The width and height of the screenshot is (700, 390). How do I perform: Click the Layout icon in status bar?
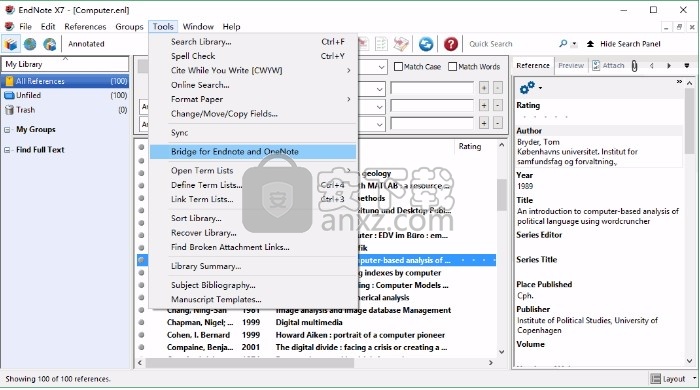click(x=655, y=379)
